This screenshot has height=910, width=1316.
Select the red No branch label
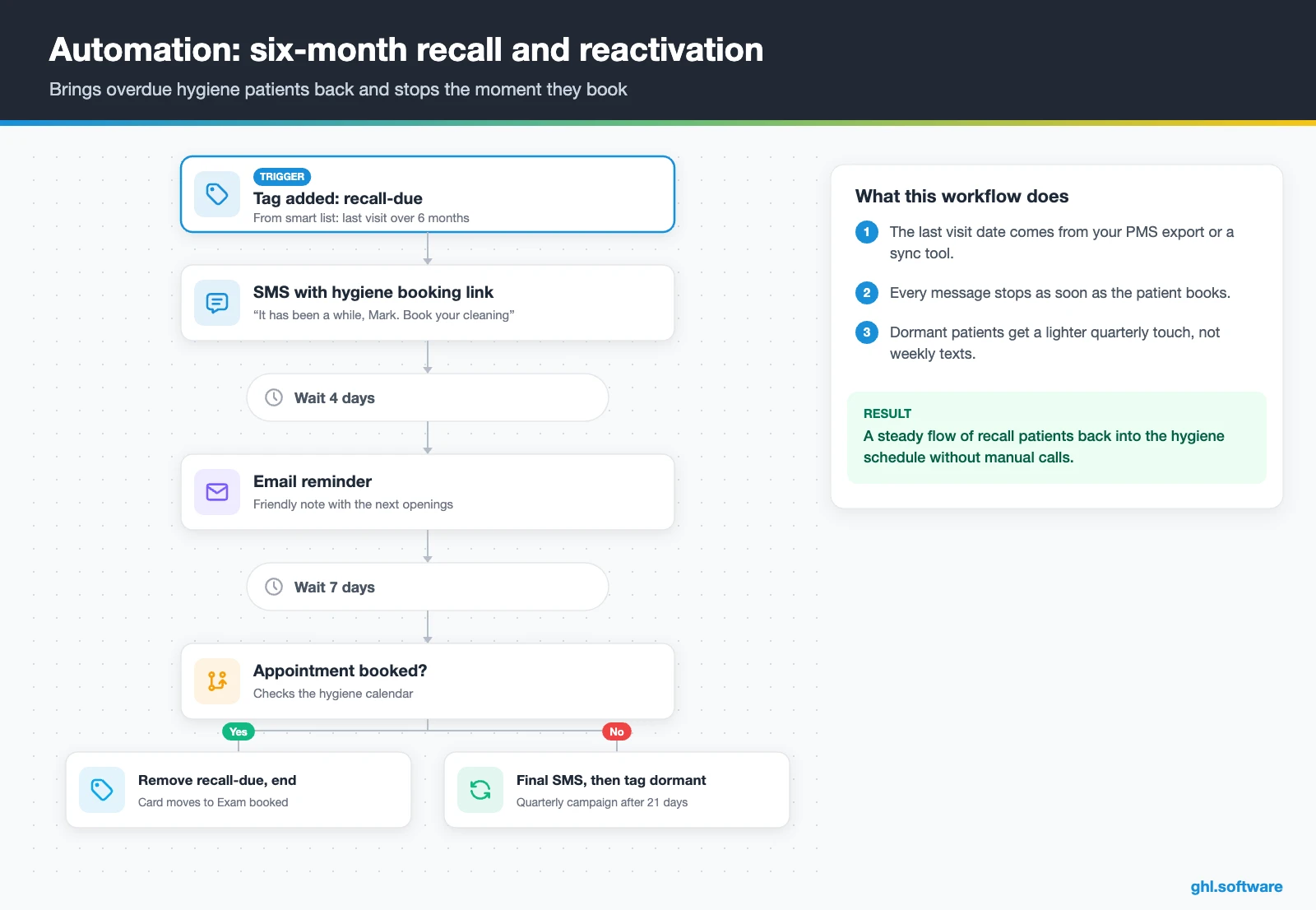[x=617, y=731]
